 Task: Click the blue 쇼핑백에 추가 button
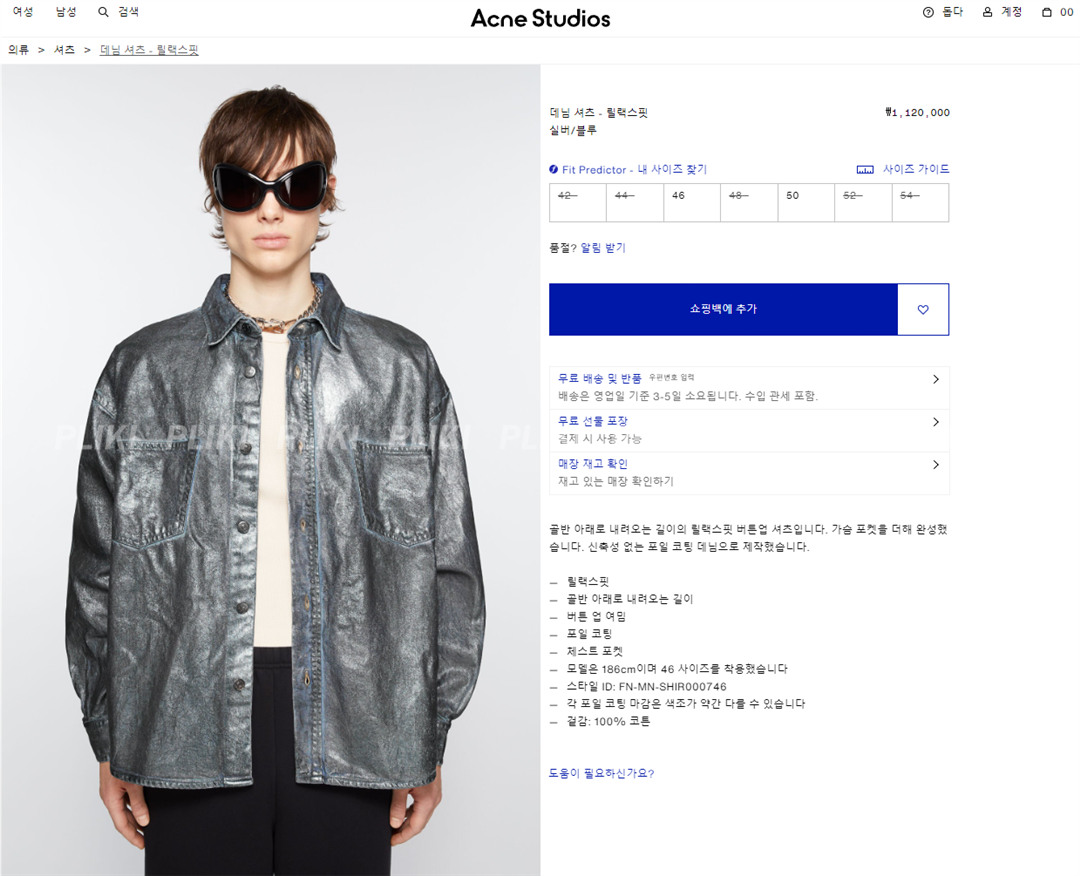point(723,309)
